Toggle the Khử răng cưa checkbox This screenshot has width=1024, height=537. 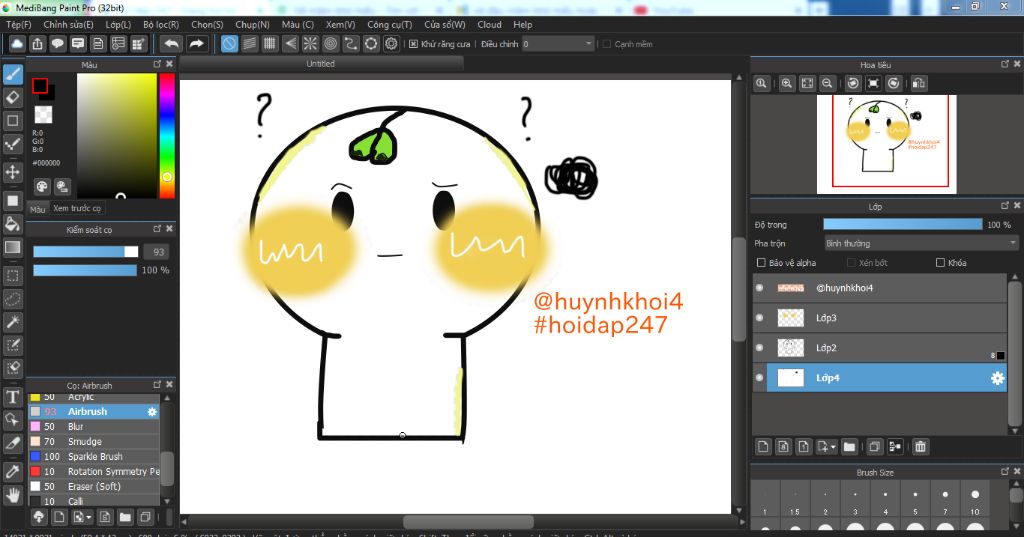413,44
